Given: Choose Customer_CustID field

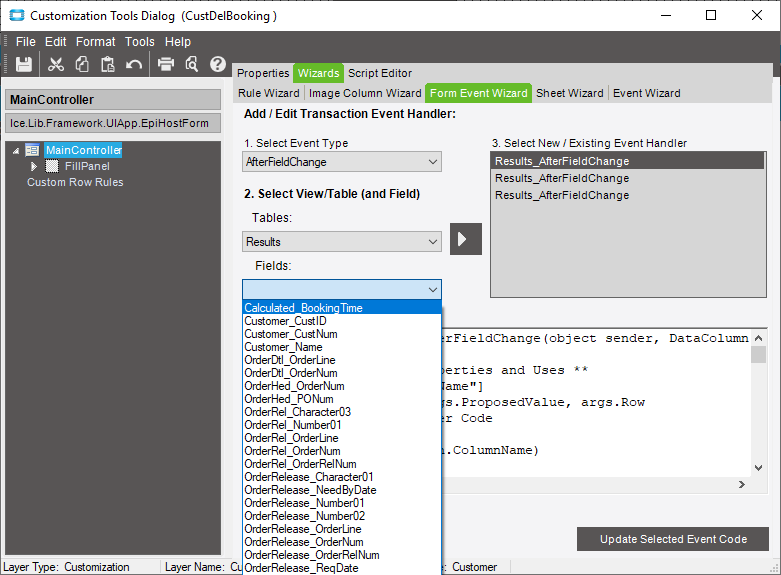Looking at the screenshot, I should tap(342, 321).
